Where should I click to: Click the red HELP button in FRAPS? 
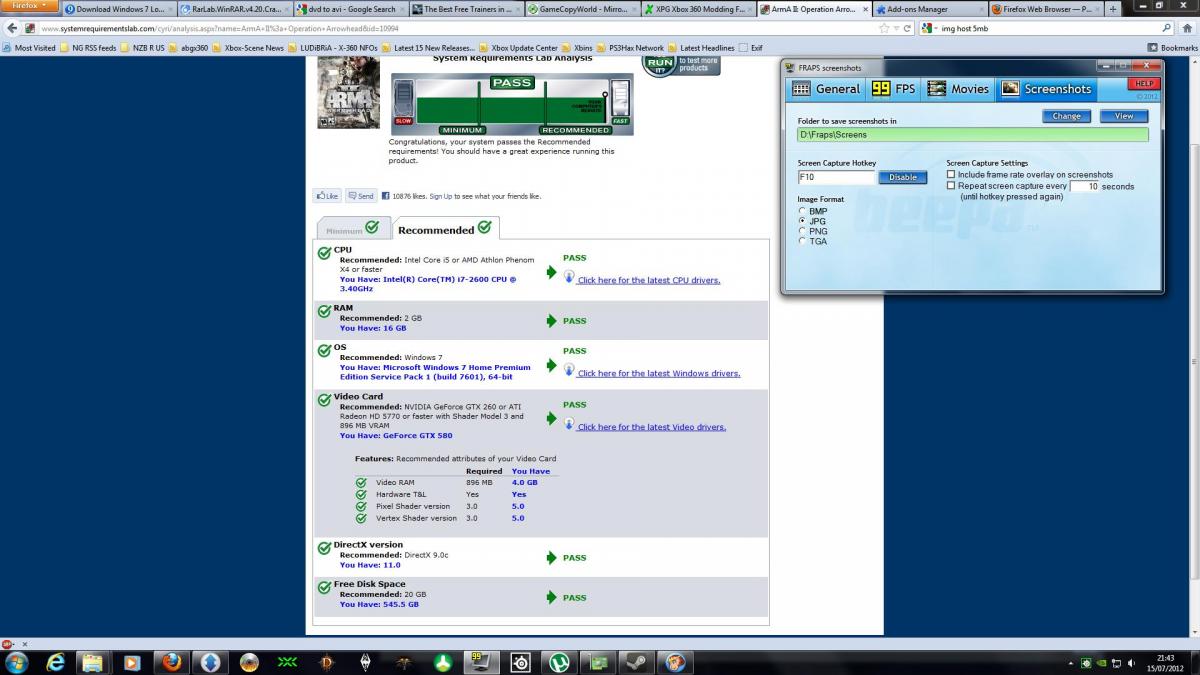click(x=1144, y=84)
